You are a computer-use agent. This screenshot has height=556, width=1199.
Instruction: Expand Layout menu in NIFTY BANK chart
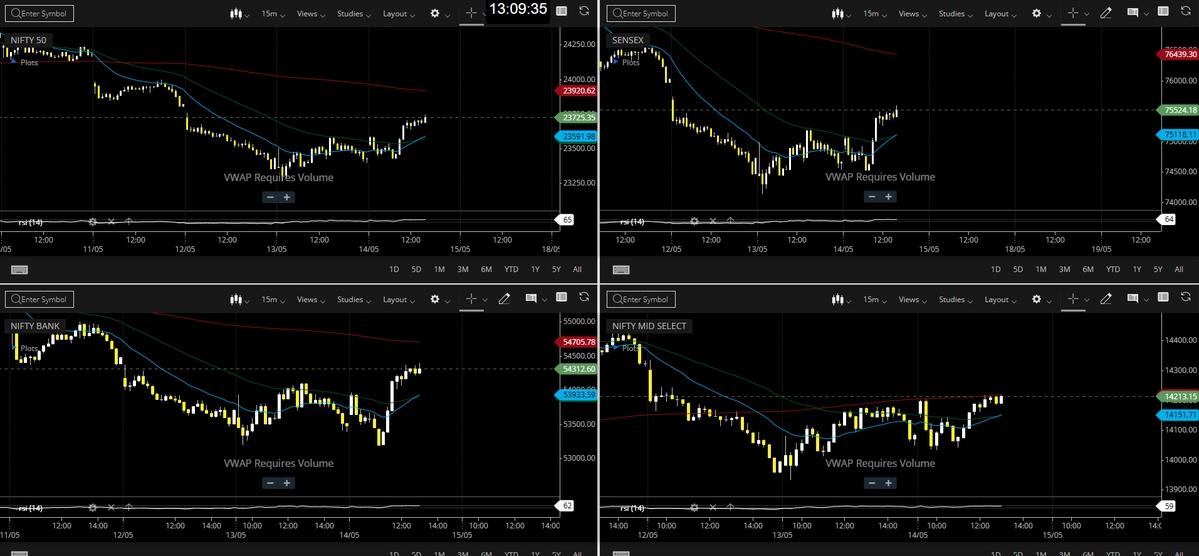tap(399, 300)
